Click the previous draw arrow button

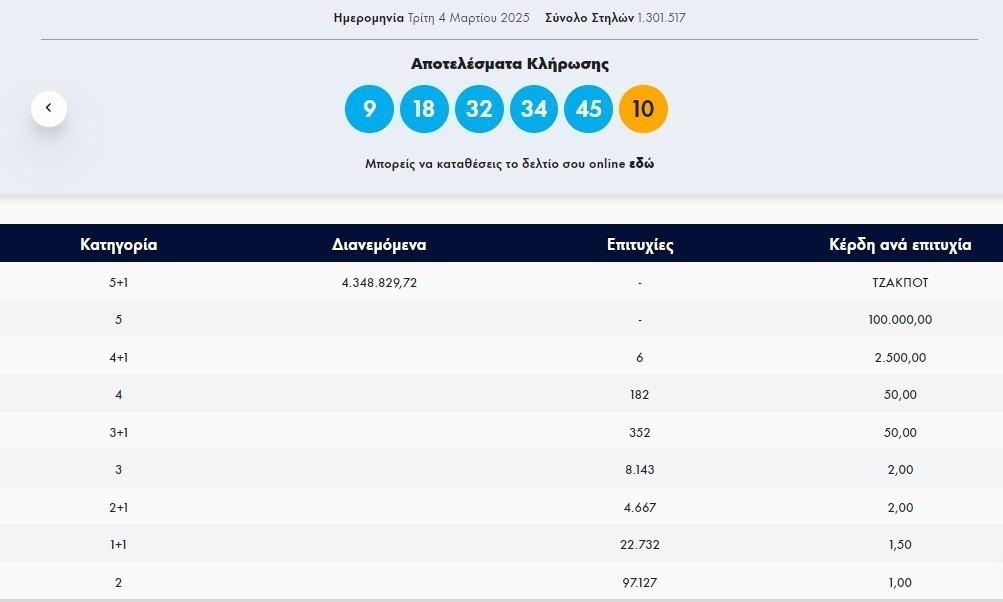[49, 108]
